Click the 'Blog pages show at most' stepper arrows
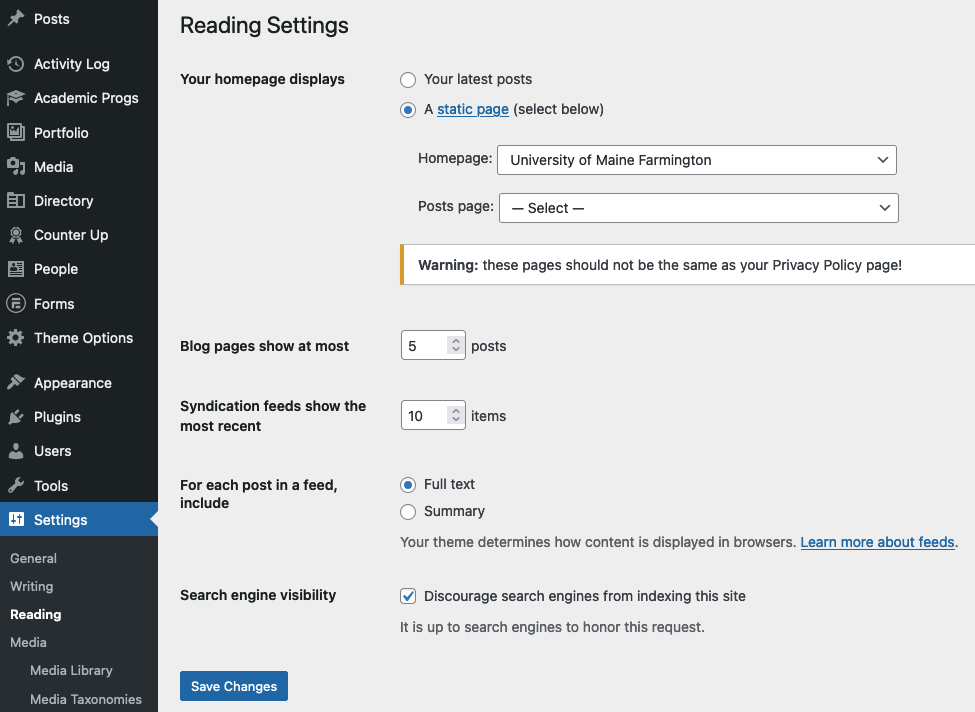The height and width of the screenshot is (712, 975). 456,345
